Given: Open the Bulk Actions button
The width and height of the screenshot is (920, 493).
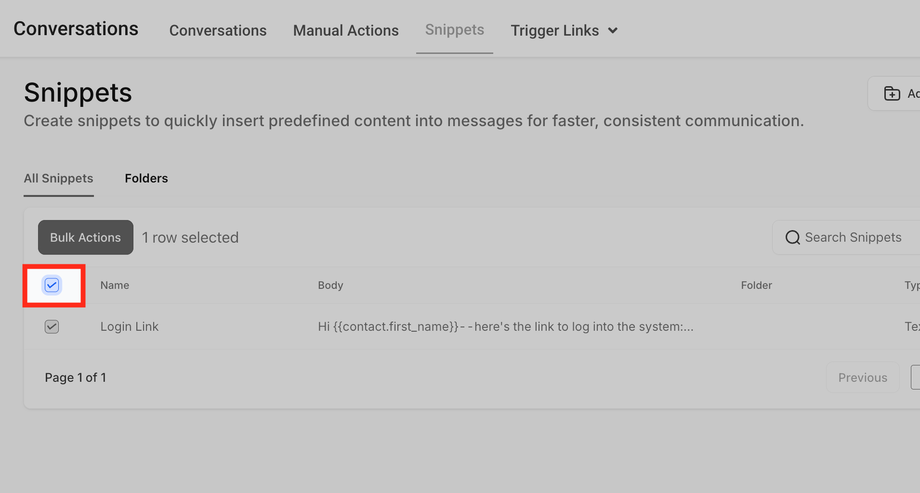Looking at the screenshot, I should [x=85, y=238].
